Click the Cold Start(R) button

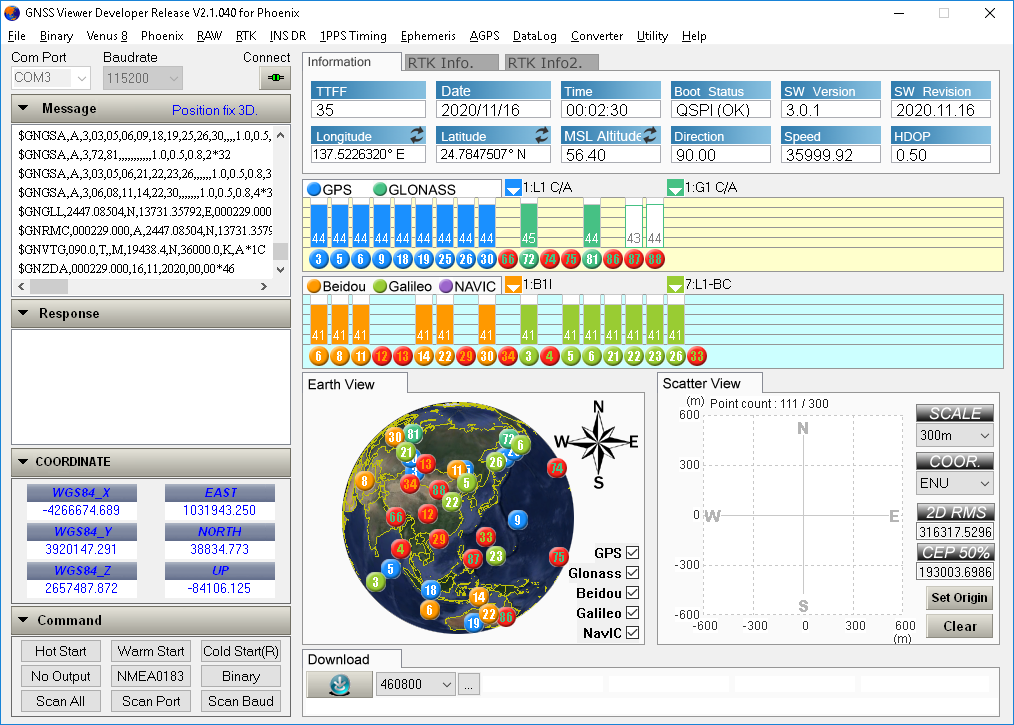pyautogui.click(x=241, y=651)
